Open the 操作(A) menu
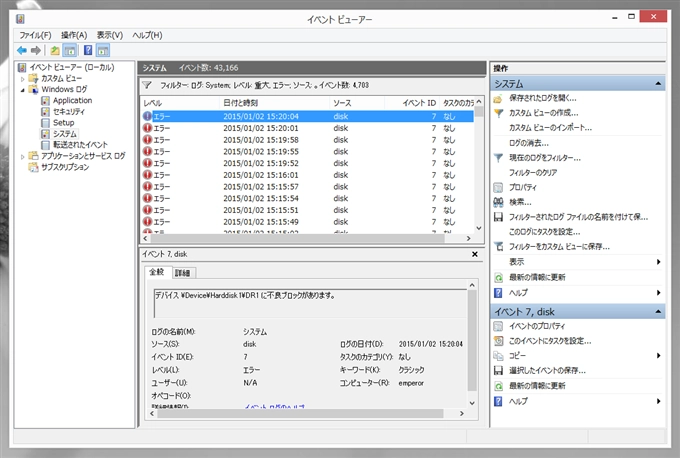The width and height of the screenshot is (680, 458). click(74, 35)
